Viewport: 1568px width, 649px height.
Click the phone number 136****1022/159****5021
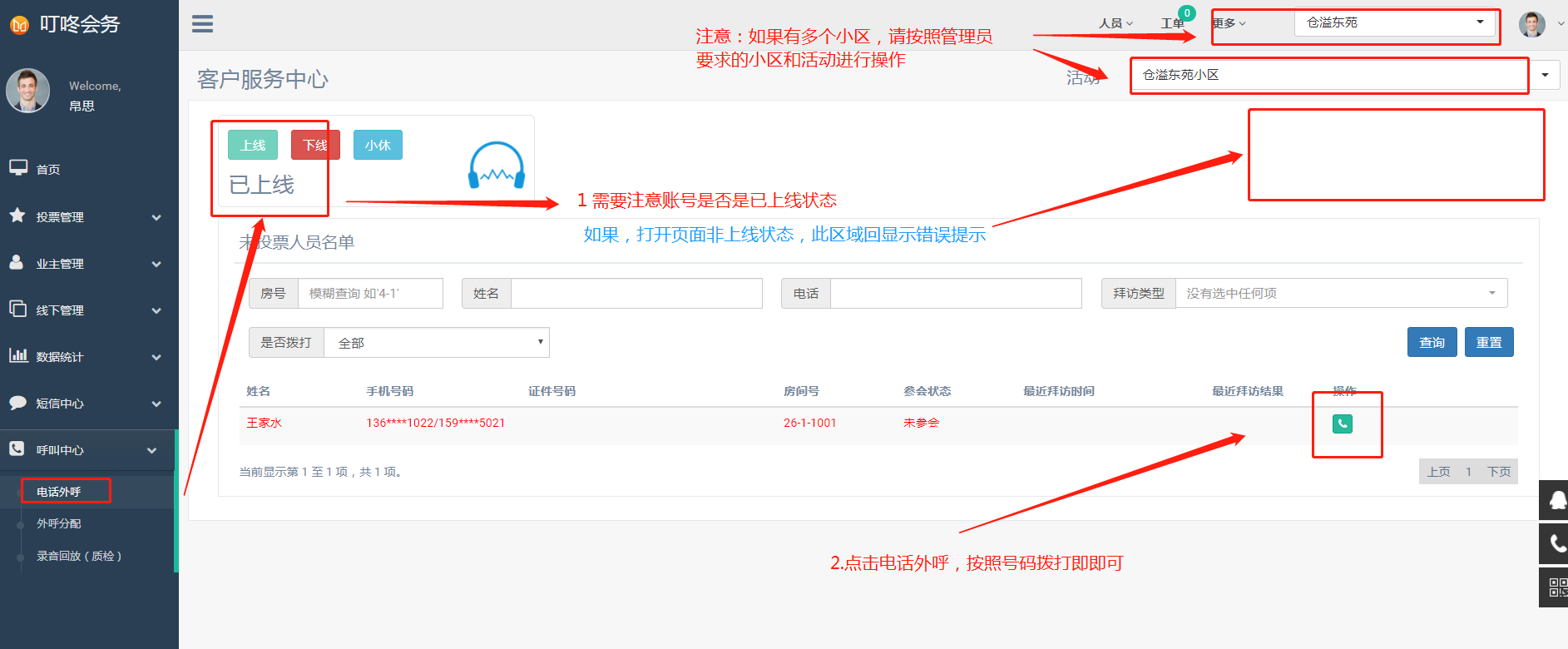tap(436, 423)
